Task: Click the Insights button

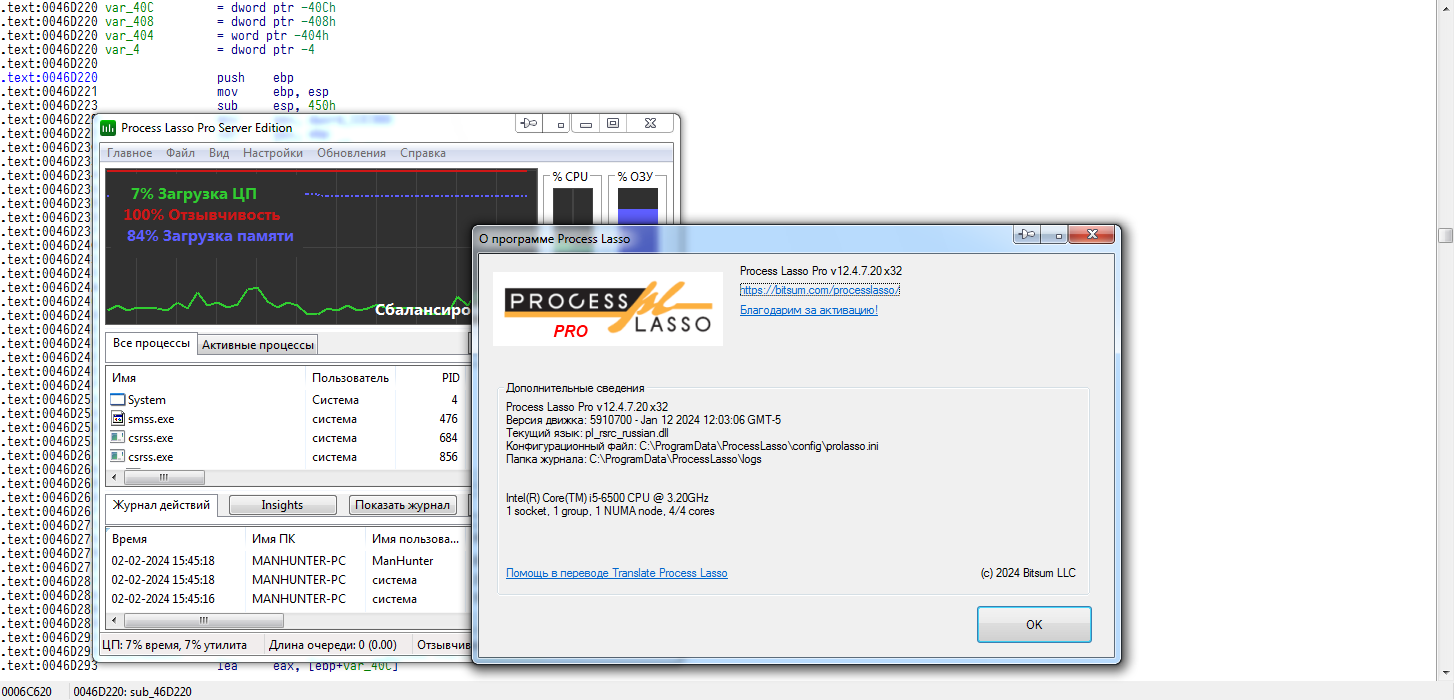Action: click(282, 505)
